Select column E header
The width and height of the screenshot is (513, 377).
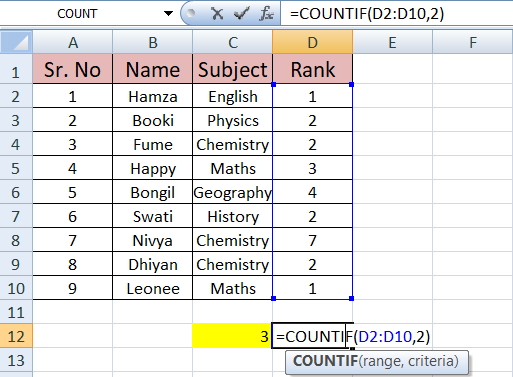coord(392,42)
